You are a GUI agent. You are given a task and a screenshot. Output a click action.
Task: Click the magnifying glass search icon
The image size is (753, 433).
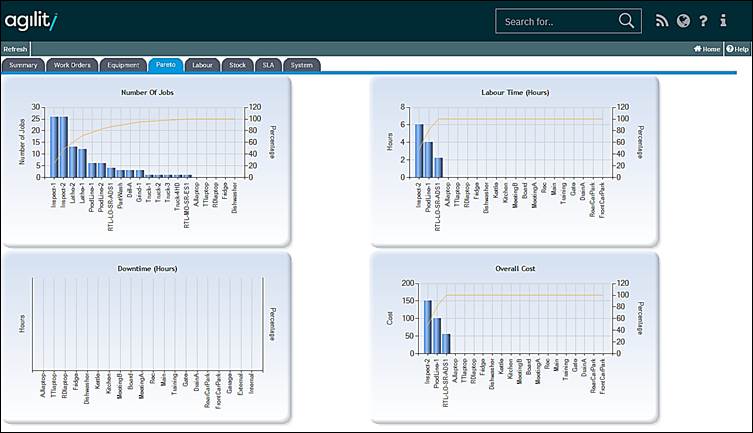[x=627, y=21]
